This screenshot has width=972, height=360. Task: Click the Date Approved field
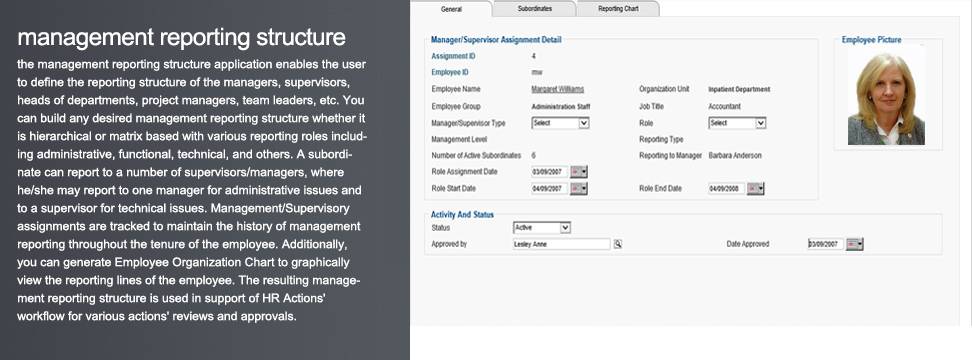coord(826,245)
